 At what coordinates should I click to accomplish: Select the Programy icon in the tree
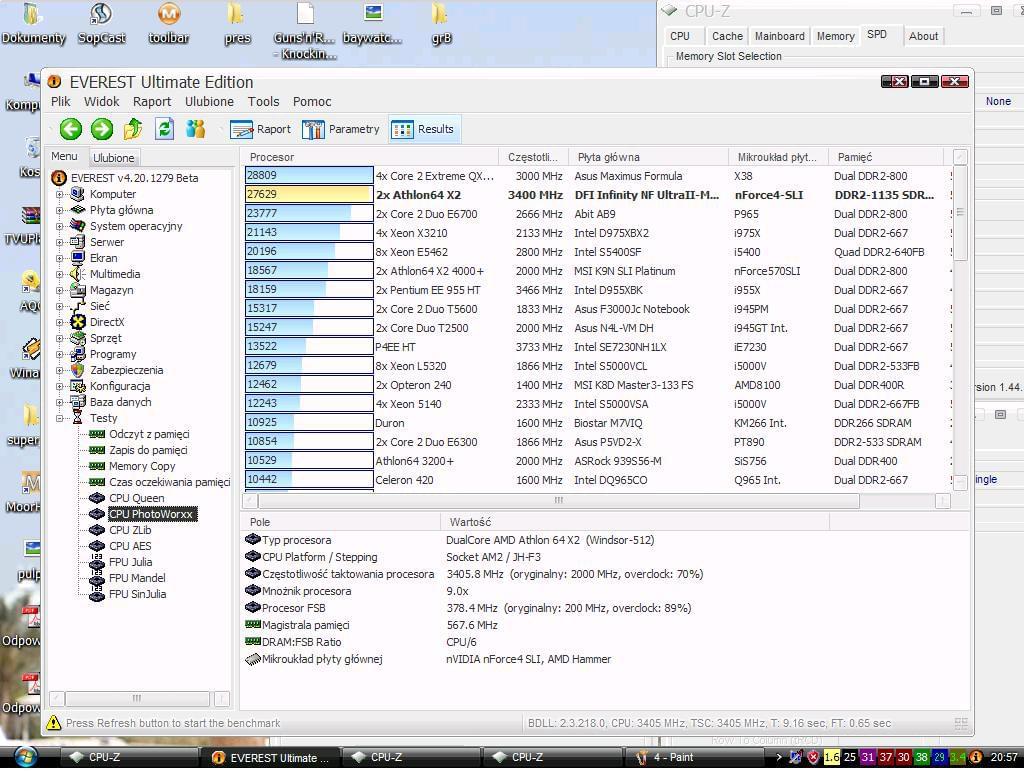[x=78, y=354]
